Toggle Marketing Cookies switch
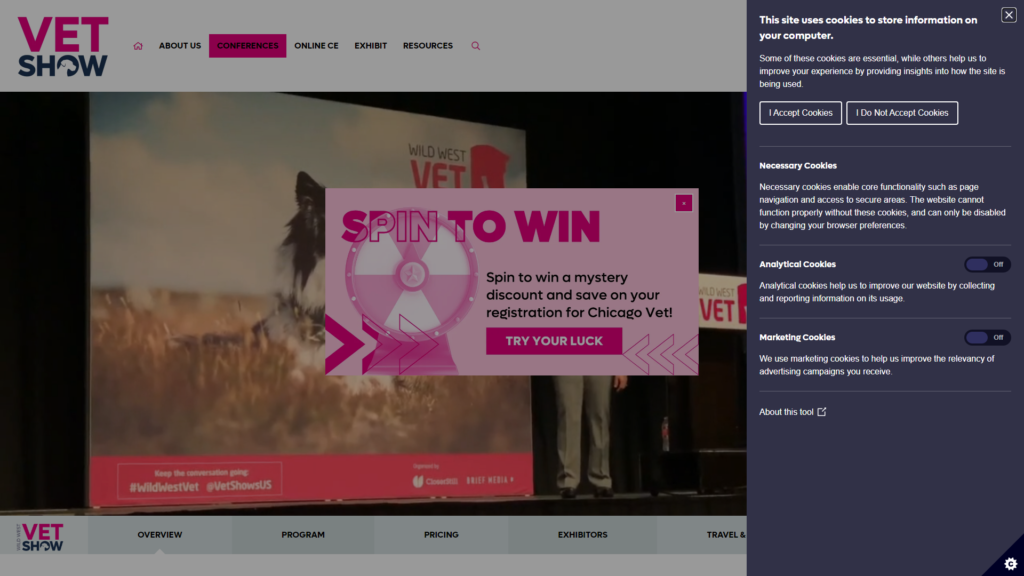This screenshot has height=576, width=1024. pyautogui.click(x=987, y=338)
